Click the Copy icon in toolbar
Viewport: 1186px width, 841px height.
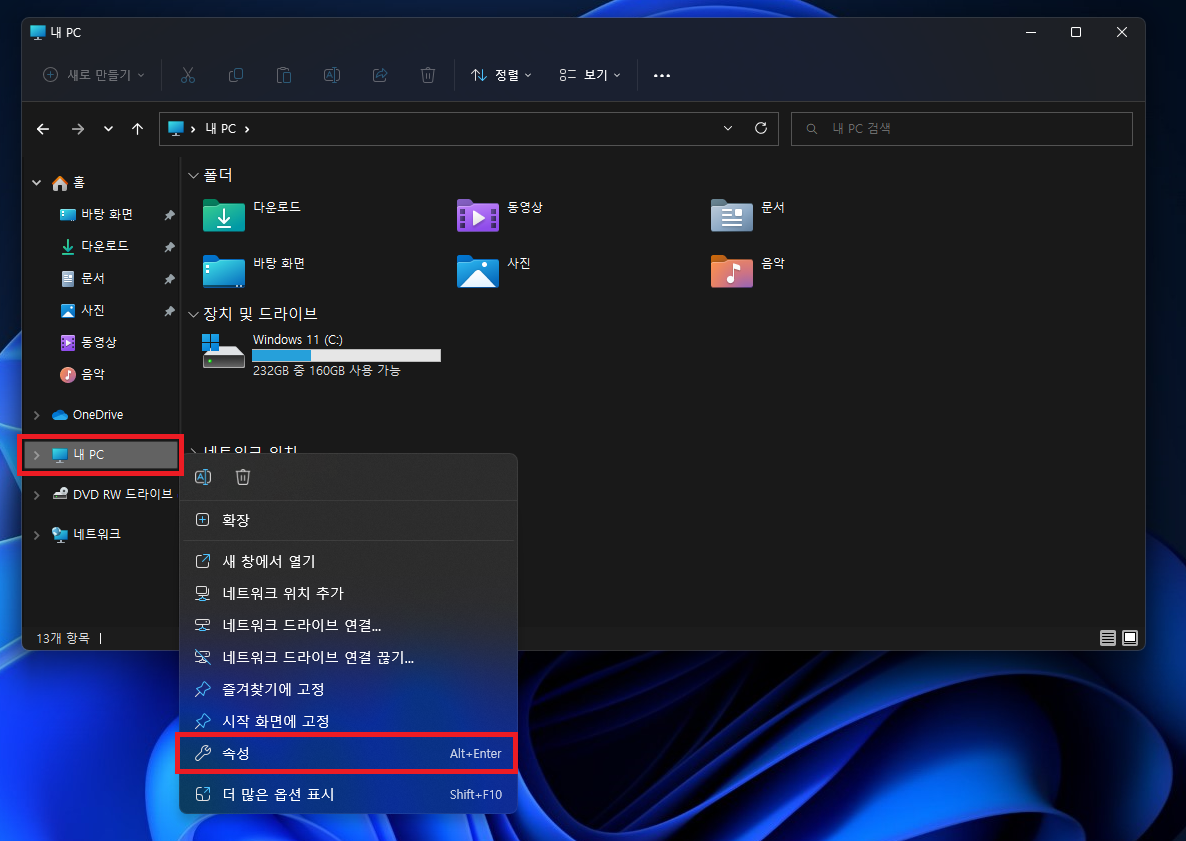tap(236, 75)
